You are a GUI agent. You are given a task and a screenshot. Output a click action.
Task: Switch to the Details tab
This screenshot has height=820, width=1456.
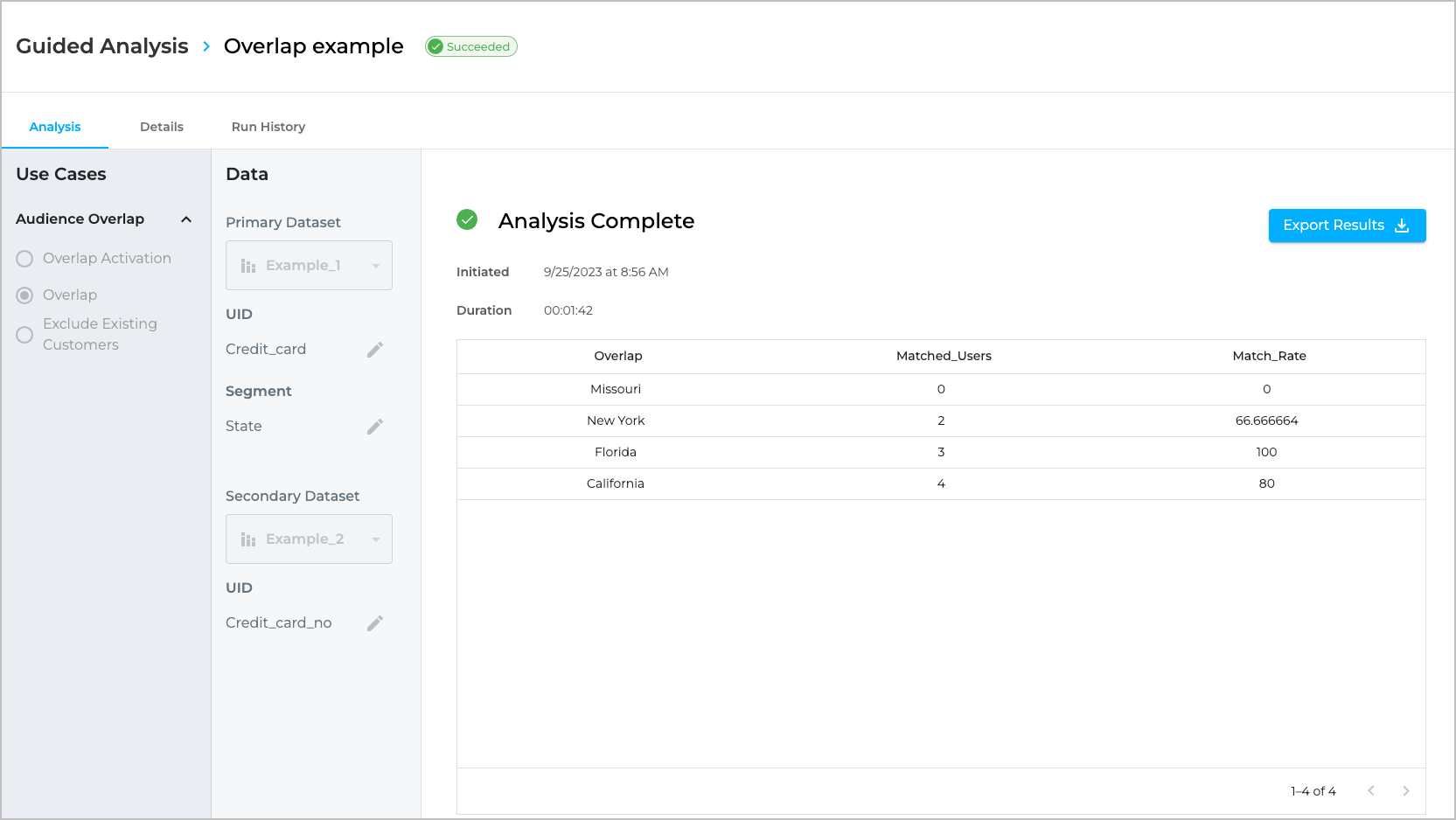coord(162,127)
